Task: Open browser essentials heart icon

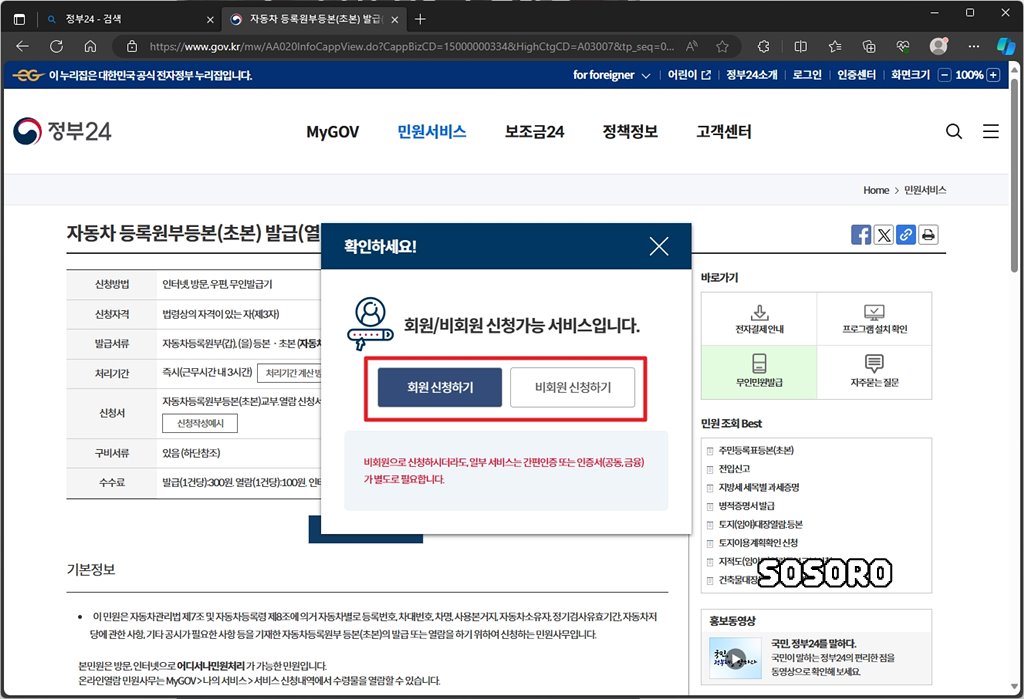Action: tap(903, 46)
